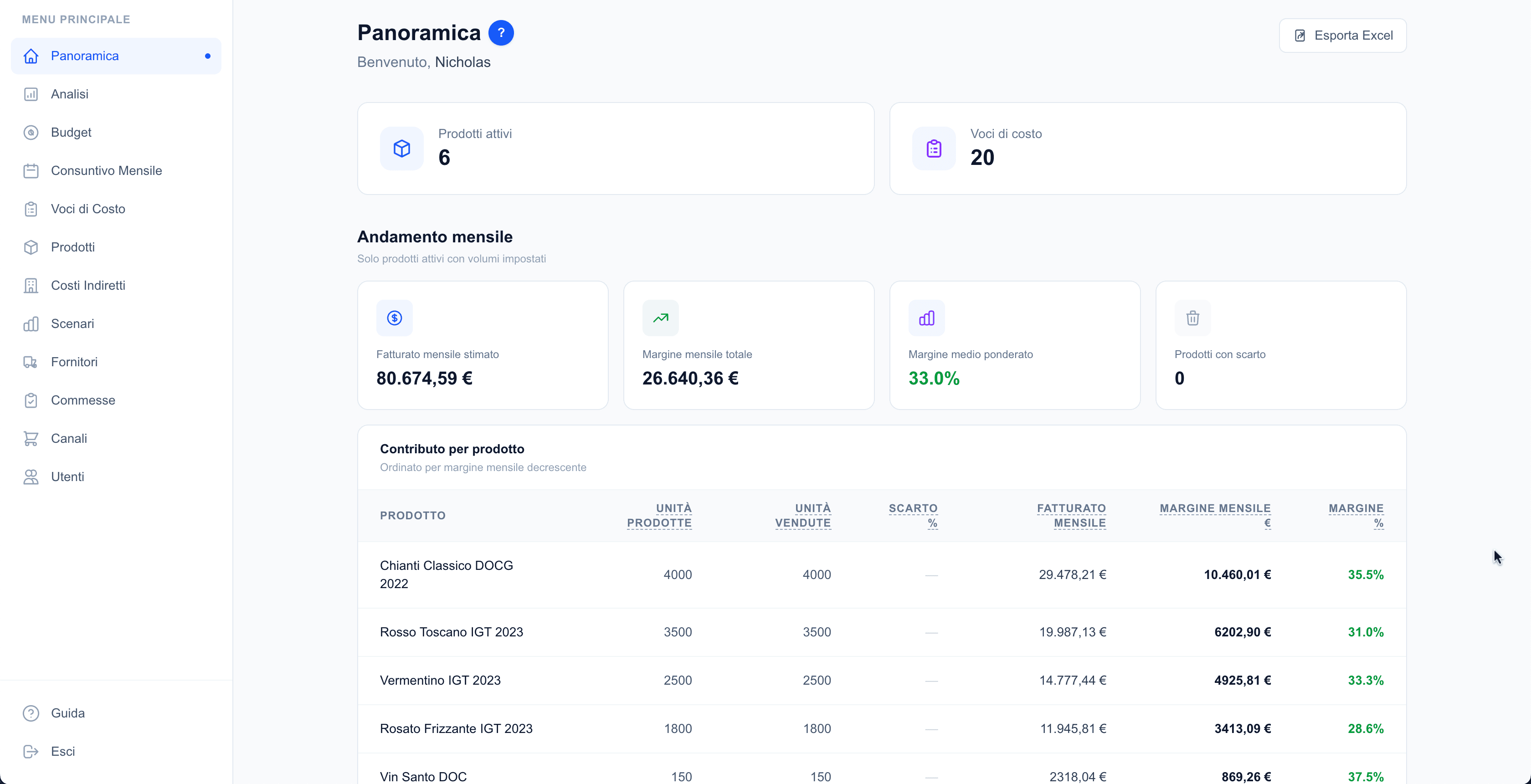Click the Rosso Toscano IGT 2023 row name
1531x784 pixels.
pyautogui.click(x=451, y=632)
